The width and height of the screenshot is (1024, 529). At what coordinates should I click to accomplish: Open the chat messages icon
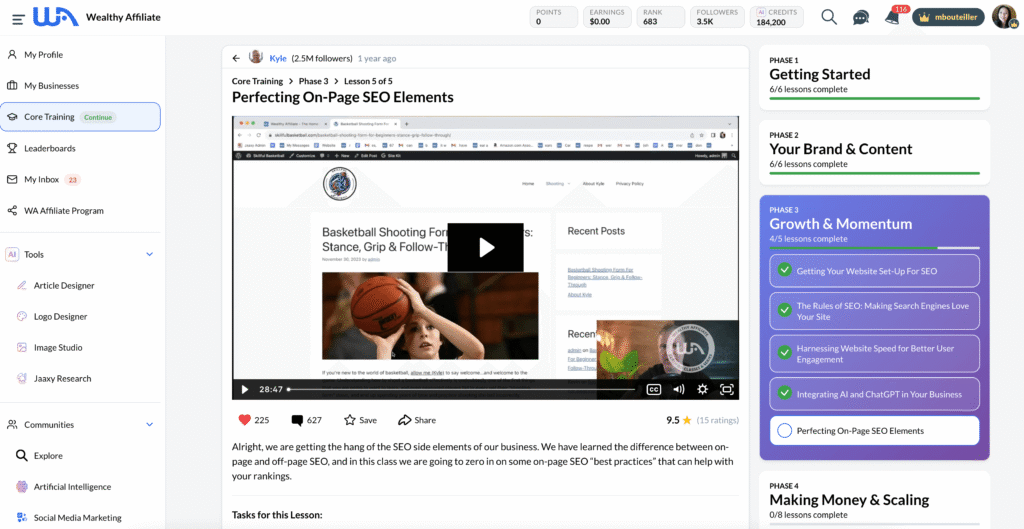tap(860, 17)
